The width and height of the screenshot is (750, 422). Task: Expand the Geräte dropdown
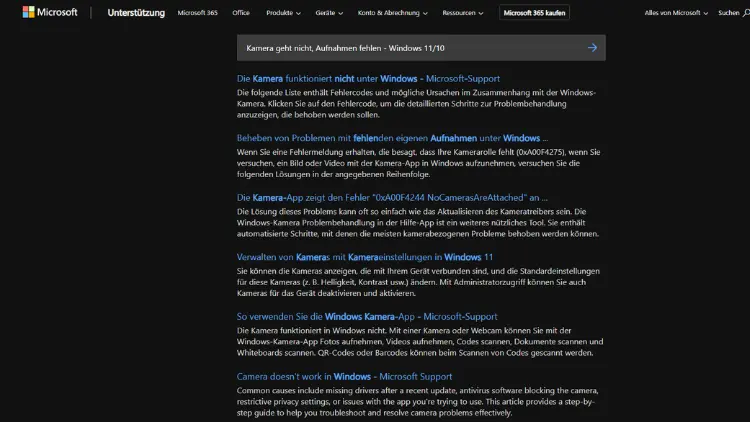(x=329, y=13)
